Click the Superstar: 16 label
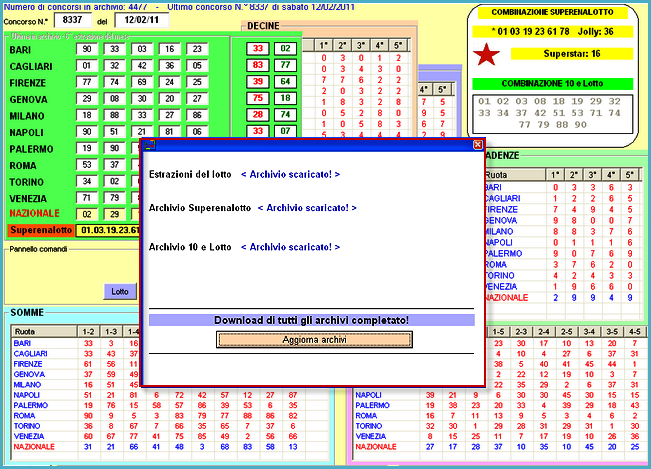The height and width of the screenshot is (469, 651). coord(572,54)
